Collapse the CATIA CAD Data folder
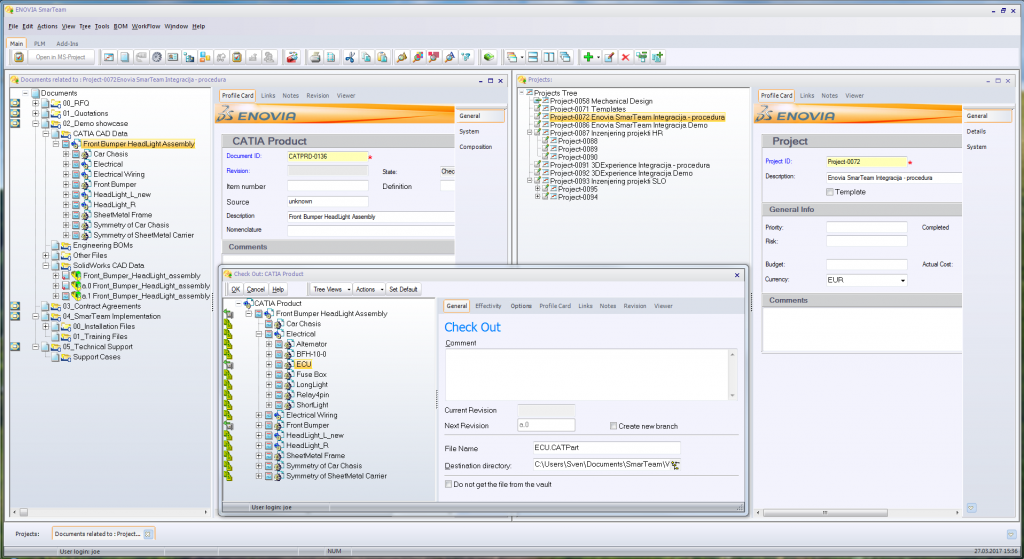Viewport: 1024px width, 559px height. point(46,134)
